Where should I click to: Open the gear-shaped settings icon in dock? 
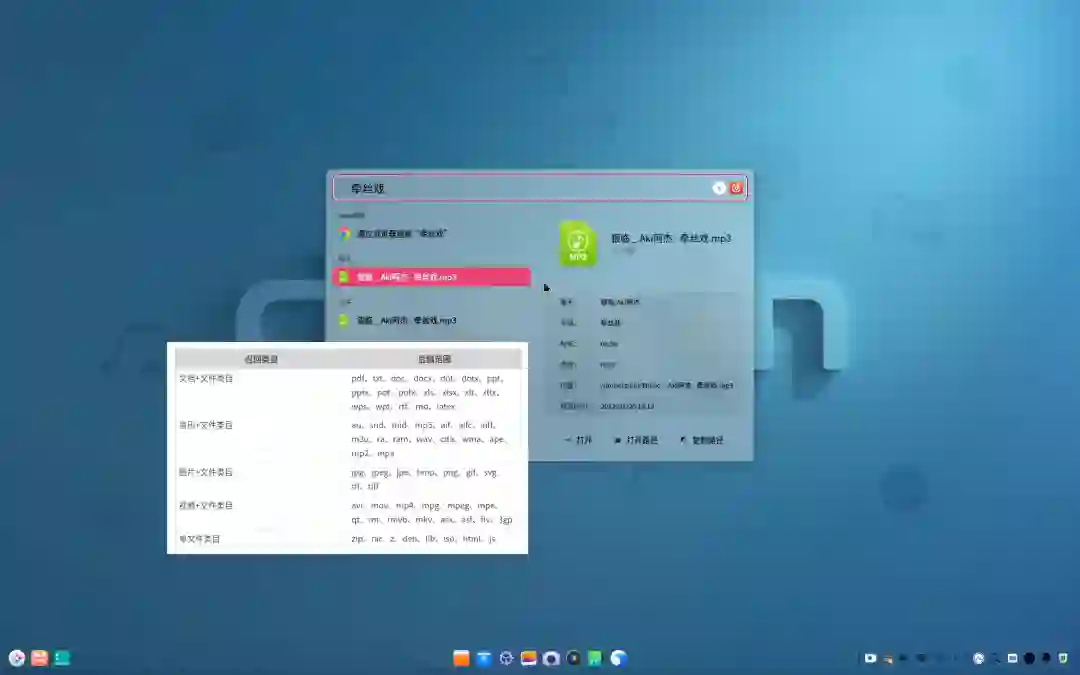(506, 658)
